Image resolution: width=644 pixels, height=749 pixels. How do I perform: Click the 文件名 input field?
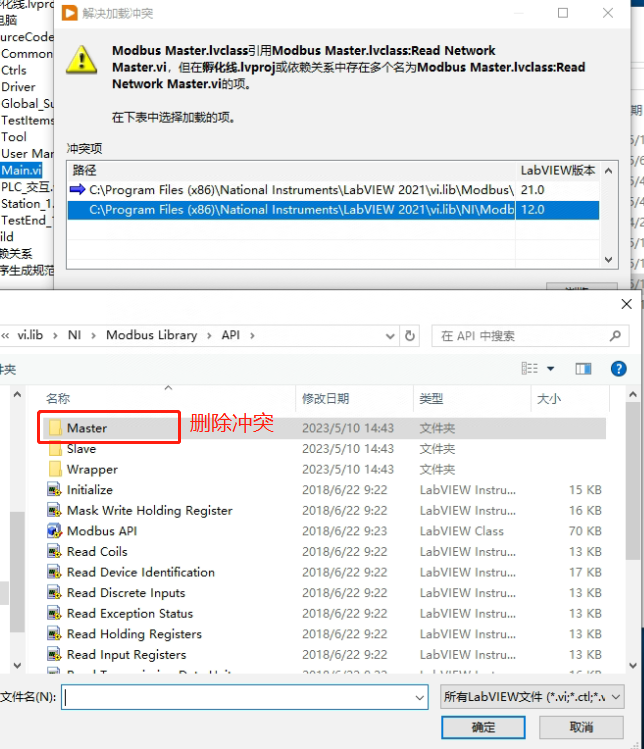(244, 697)
